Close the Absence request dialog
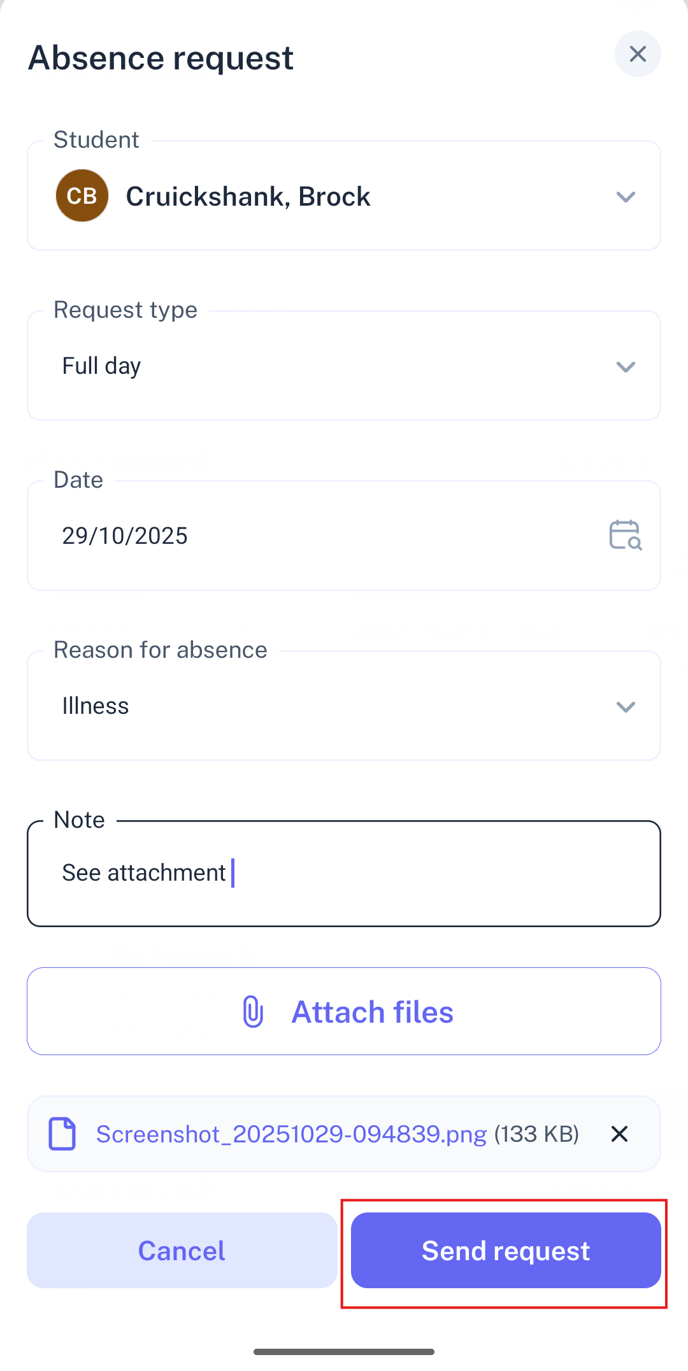 637,54
